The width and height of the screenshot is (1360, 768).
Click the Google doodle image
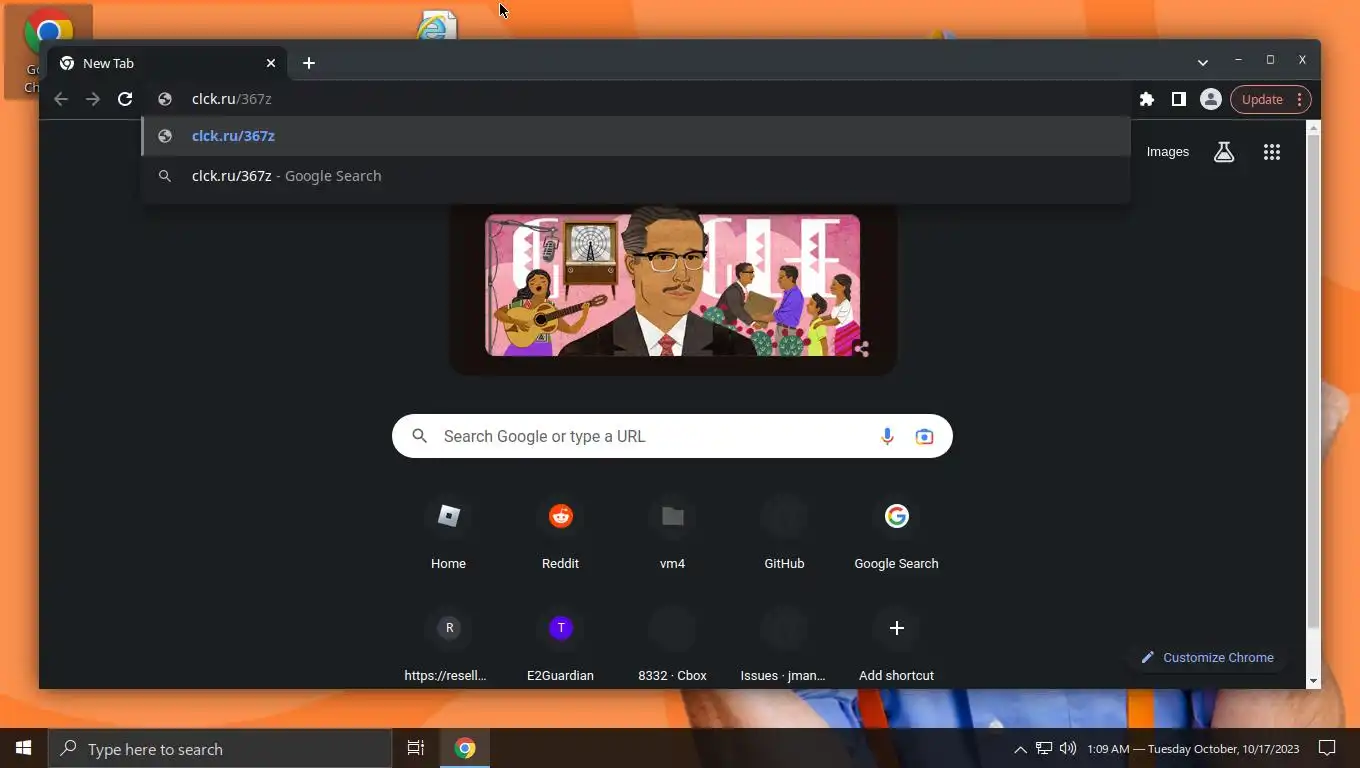pos(672,285)
